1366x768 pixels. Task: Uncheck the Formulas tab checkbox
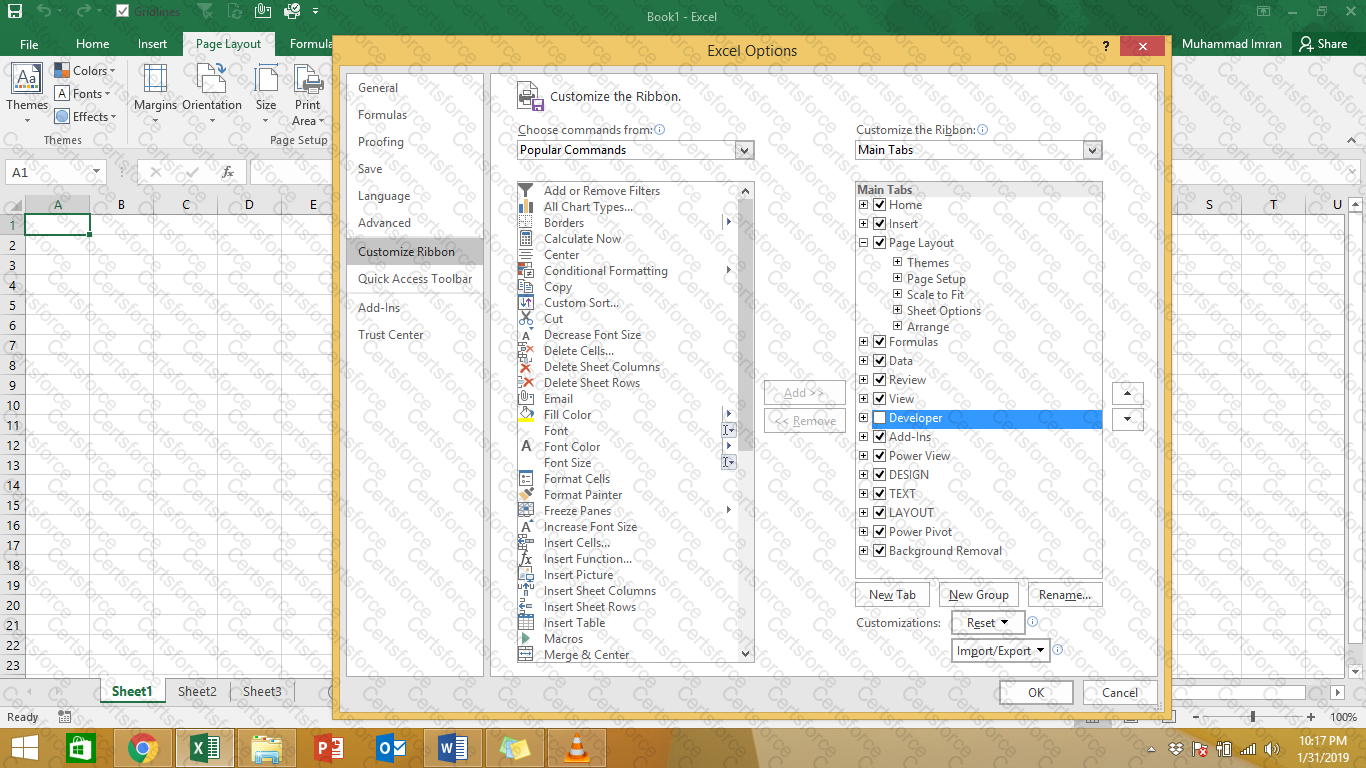(880, 342)
